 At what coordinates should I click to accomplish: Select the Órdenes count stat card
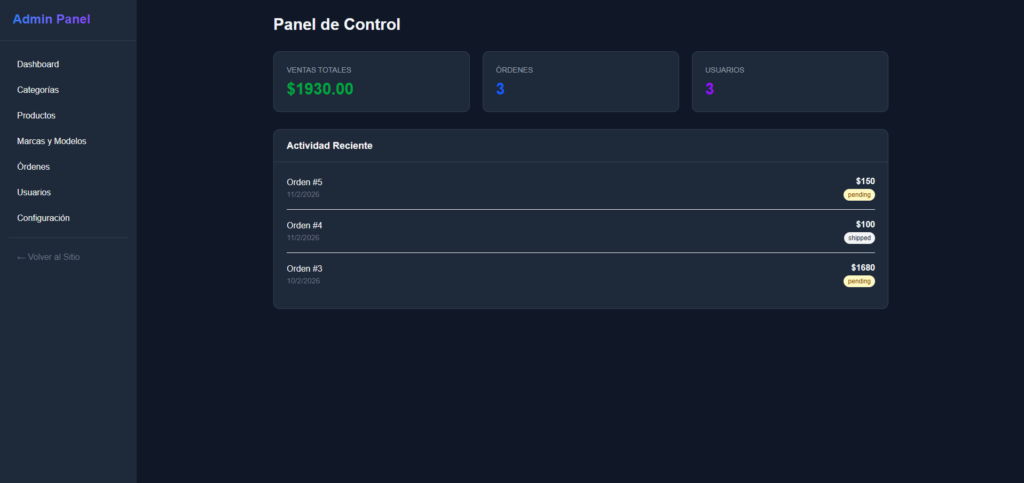(580, 81)
